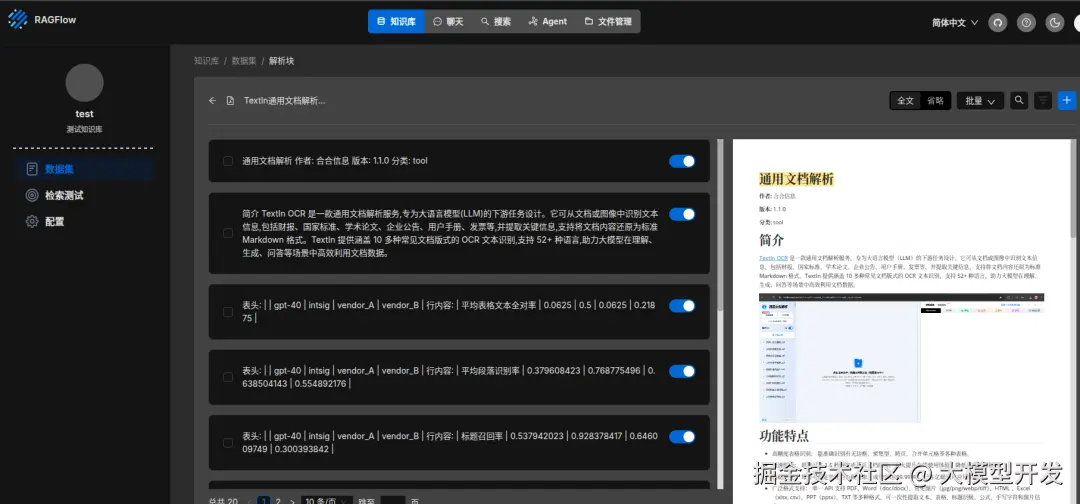Click the chunk list vertical scrollbar
Screen dimensions: 1080x504
pos(720,227)
